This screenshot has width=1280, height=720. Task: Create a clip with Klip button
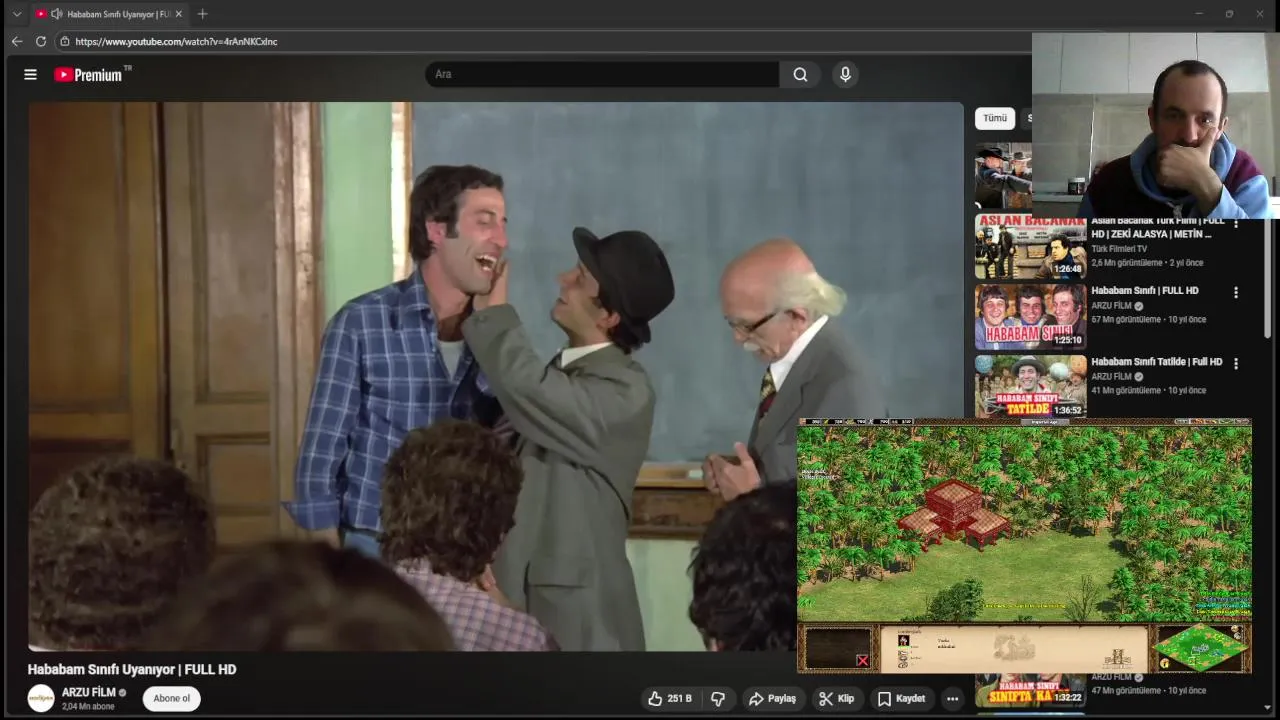[x=837, y=698]
